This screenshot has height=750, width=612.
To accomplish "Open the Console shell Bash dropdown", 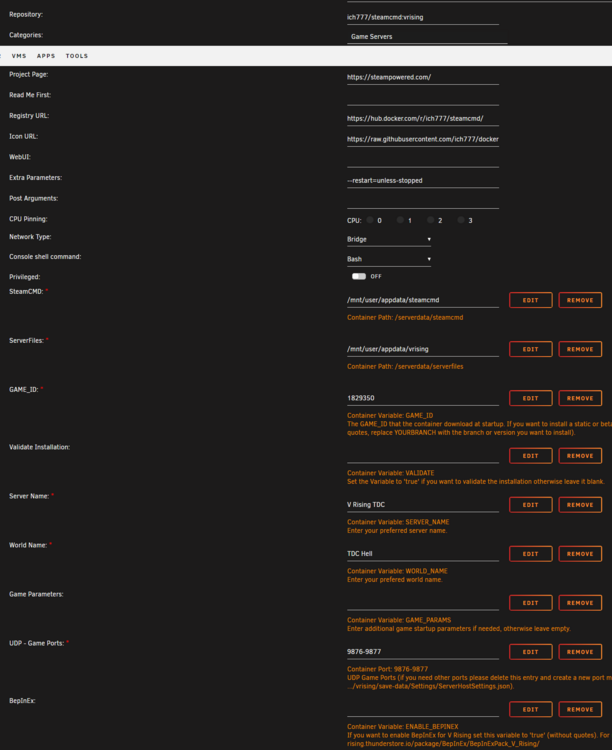I will (389, 259).
